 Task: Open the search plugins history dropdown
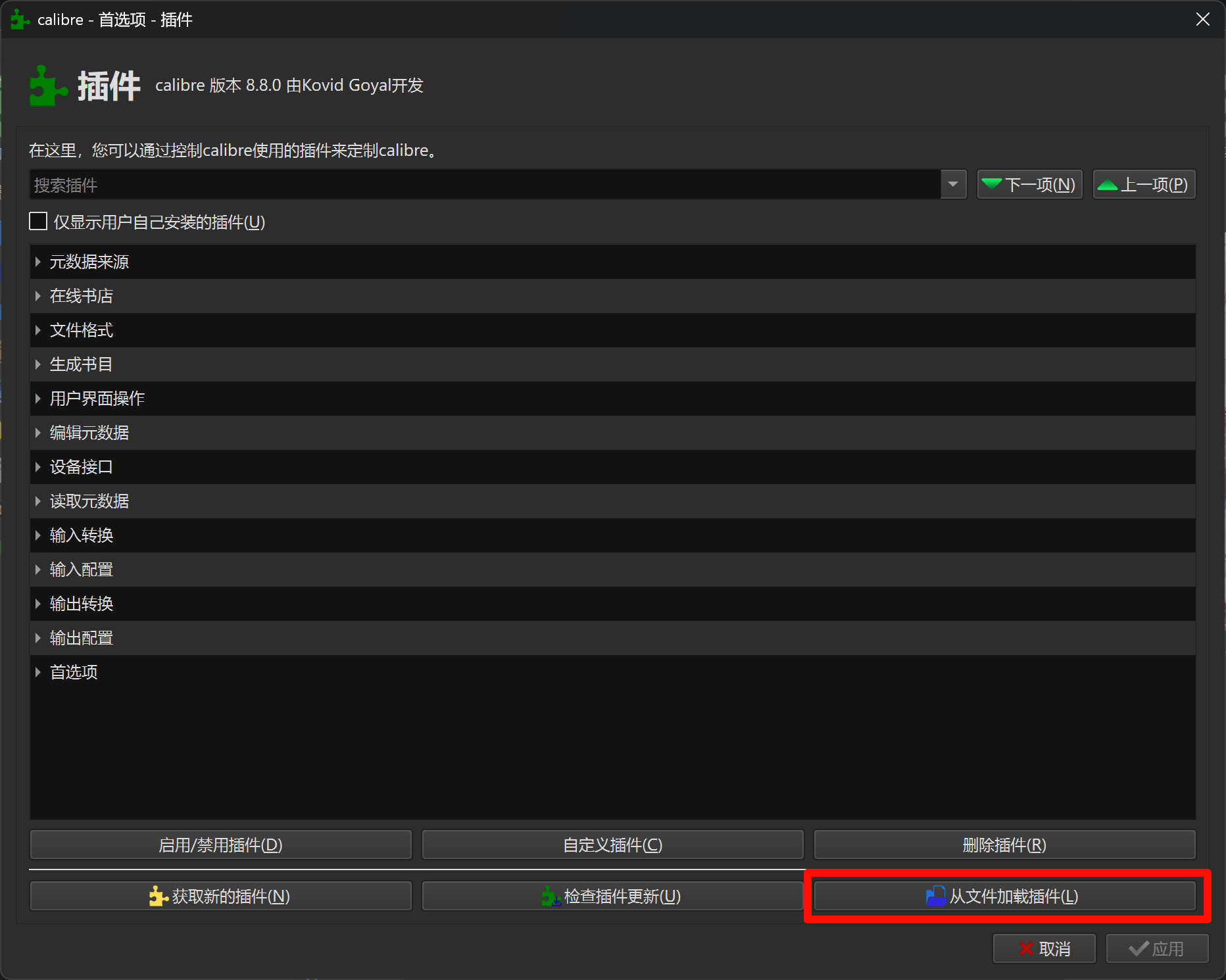point(953,185)
